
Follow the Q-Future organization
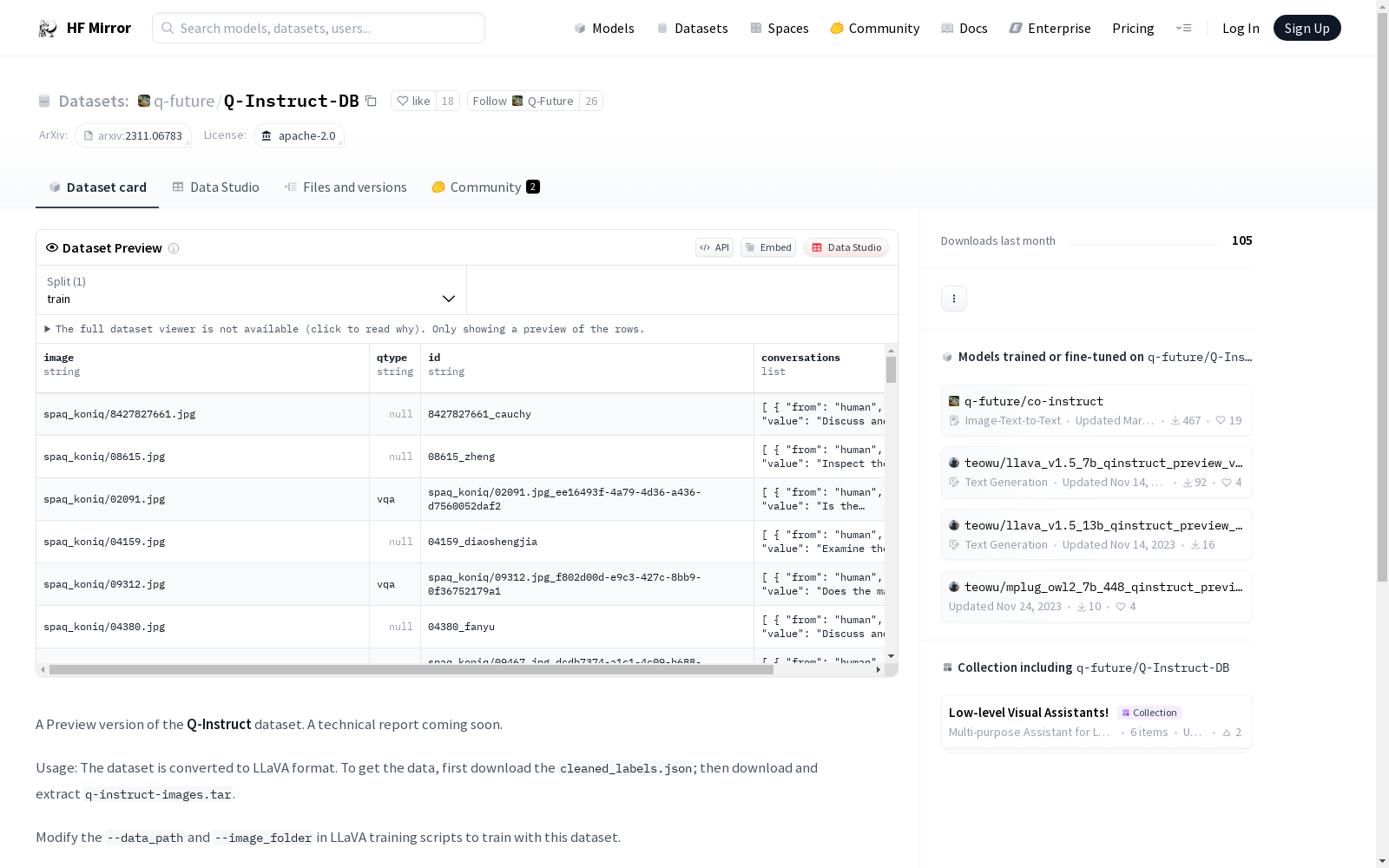(x=523, y=101)
